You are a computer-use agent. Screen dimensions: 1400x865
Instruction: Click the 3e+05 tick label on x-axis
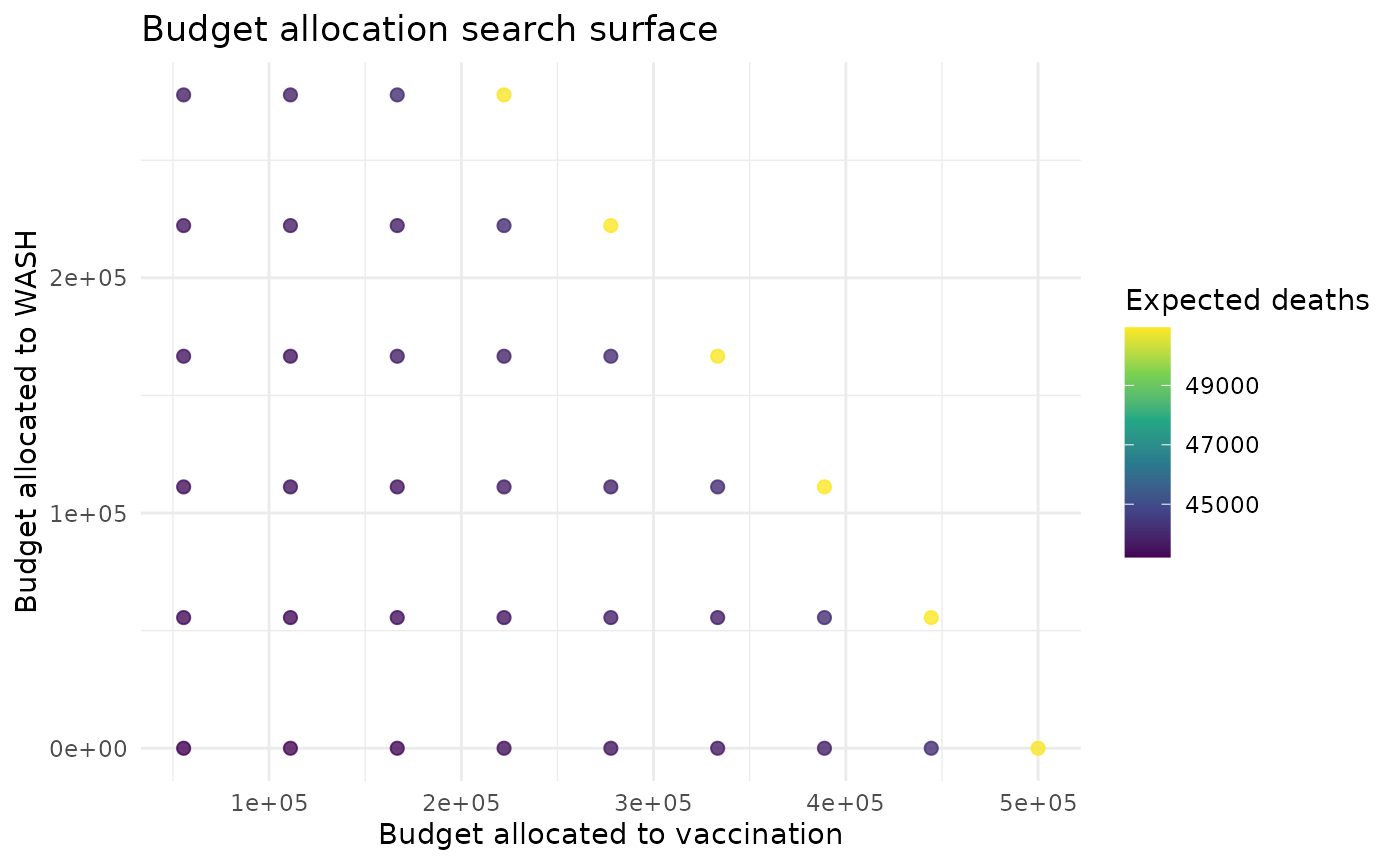coord(653,803)
